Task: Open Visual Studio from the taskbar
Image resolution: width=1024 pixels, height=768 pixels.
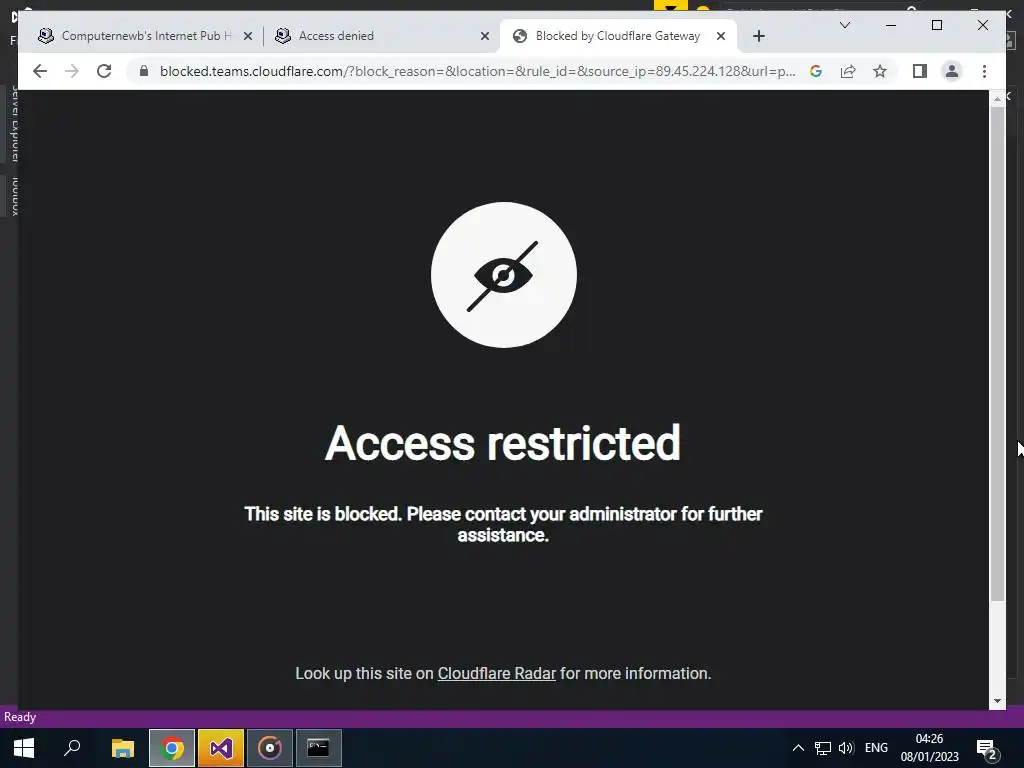Action: pos(221,748)
